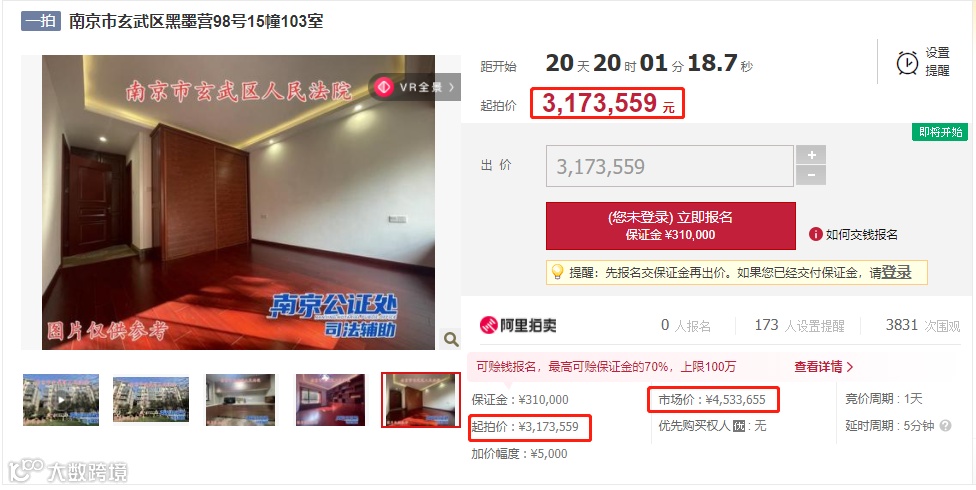The height and width of the screenshot is (490, 976).
Task: Select the third room thumbnail
Action: 240,400
